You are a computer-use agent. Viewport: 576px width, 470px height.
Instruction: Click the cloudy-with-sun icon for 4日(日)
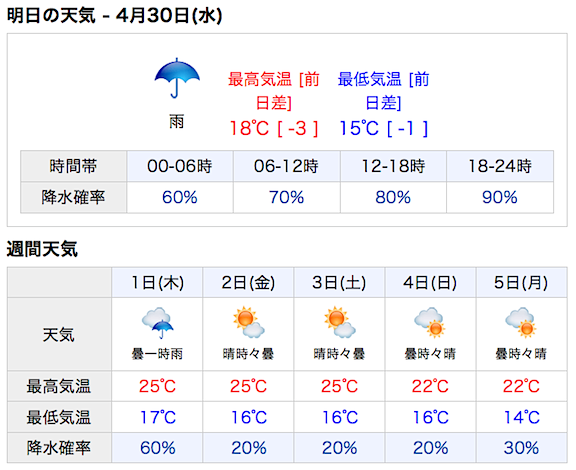[x=429, y=322]
